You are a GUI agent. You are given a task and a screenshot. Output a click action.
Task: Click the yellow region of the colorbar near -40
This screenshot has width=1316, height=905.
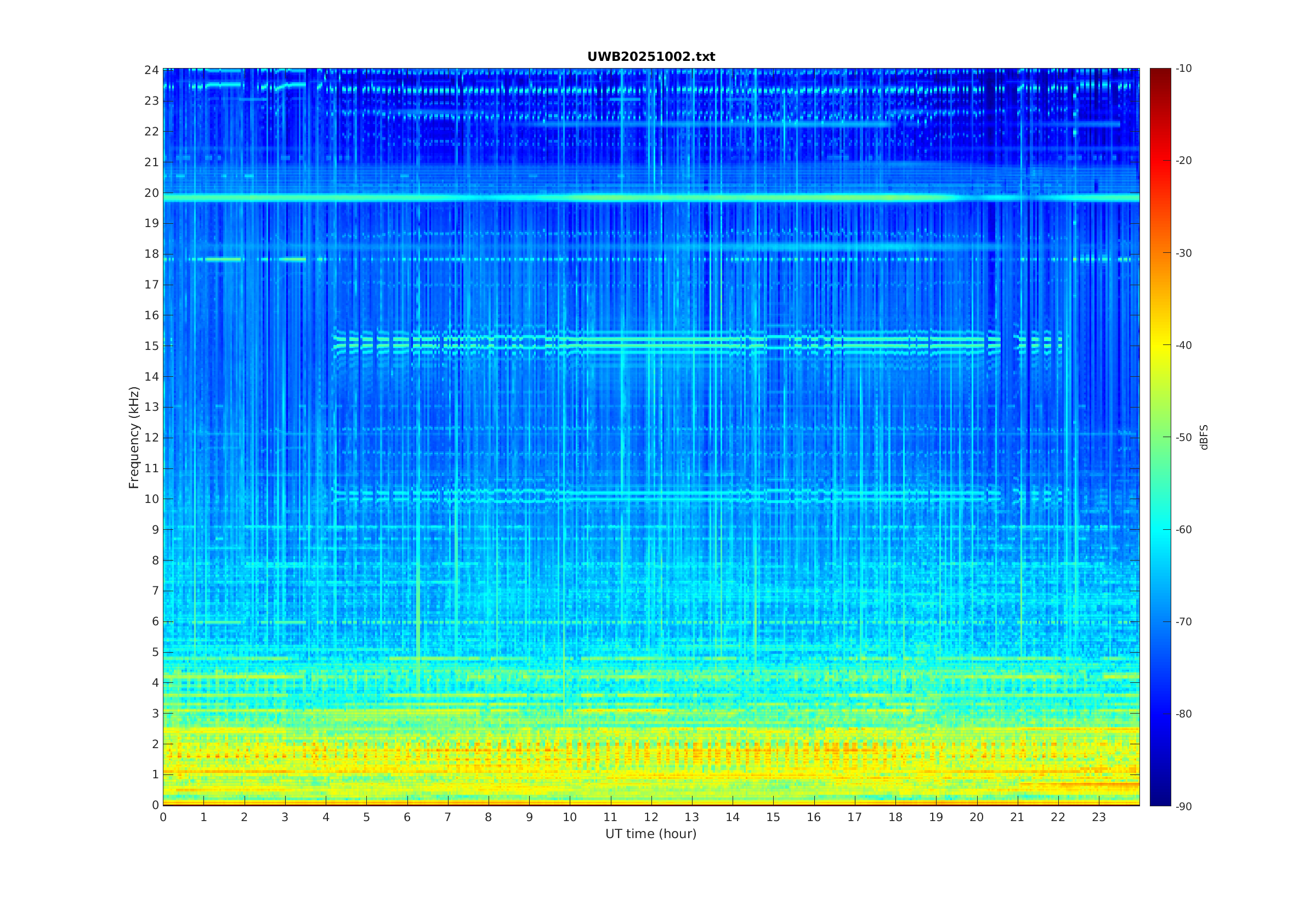pyautogui.click(x=1160, y=345)
